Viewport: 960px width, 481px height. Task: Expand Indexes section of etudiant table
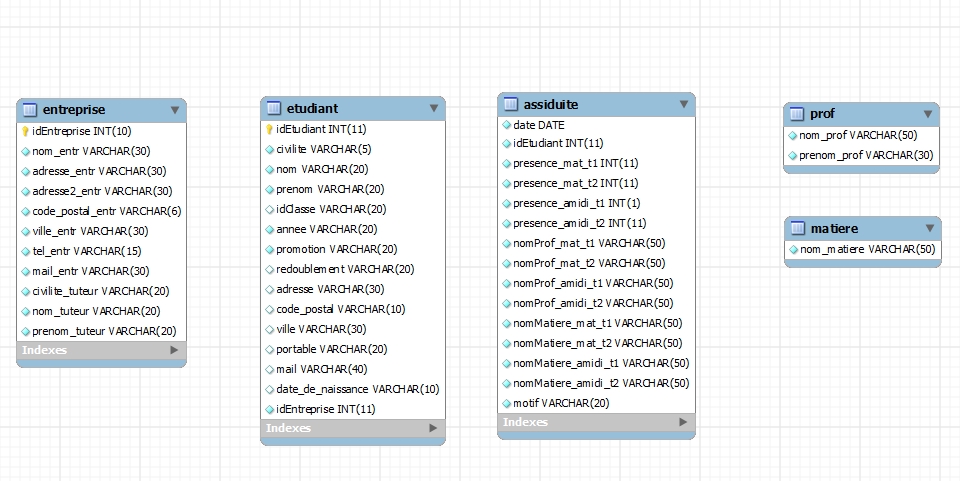(x=433, y=428)
